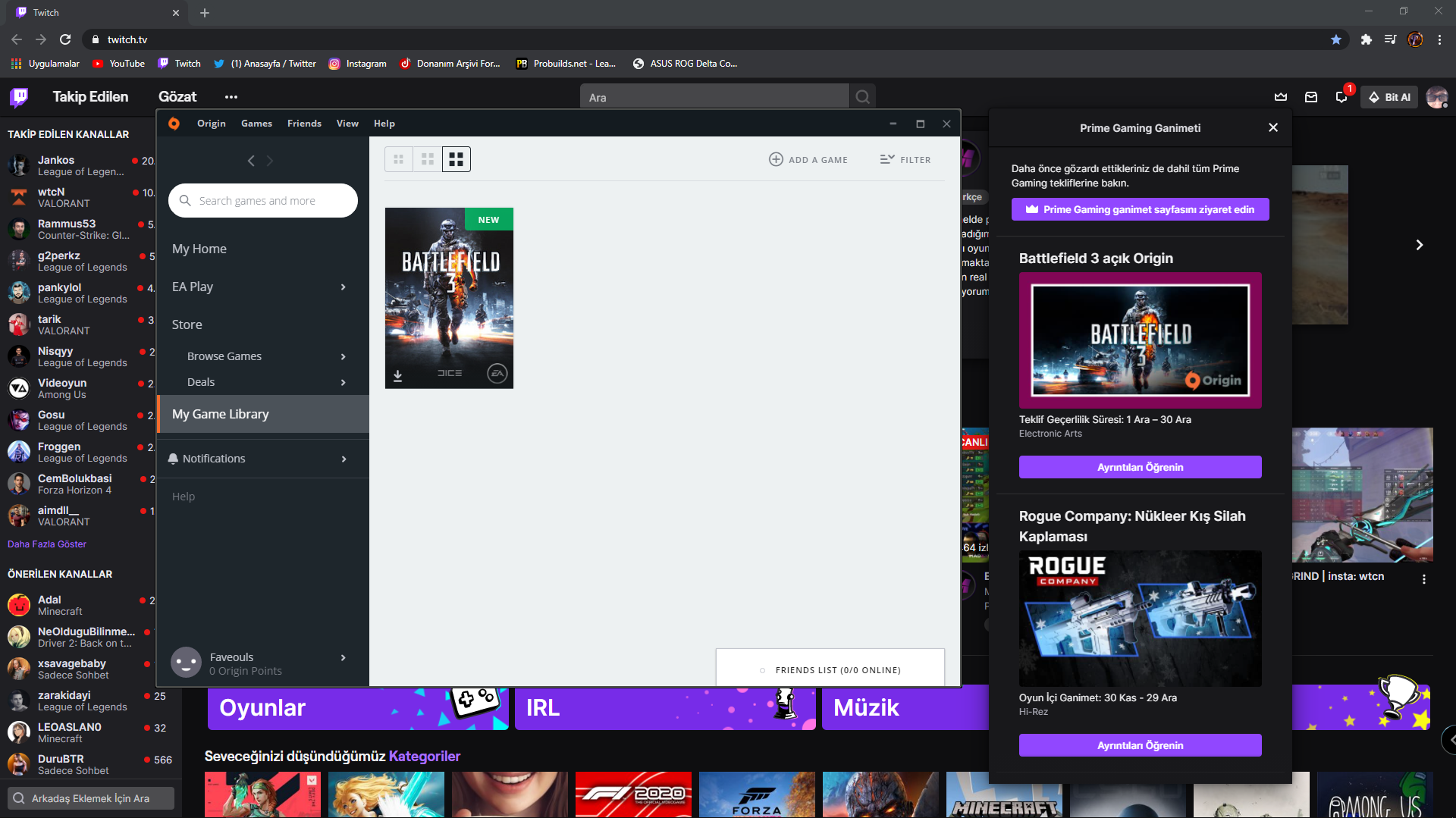Expand Faveouls profile chevron

click(344, 657)
